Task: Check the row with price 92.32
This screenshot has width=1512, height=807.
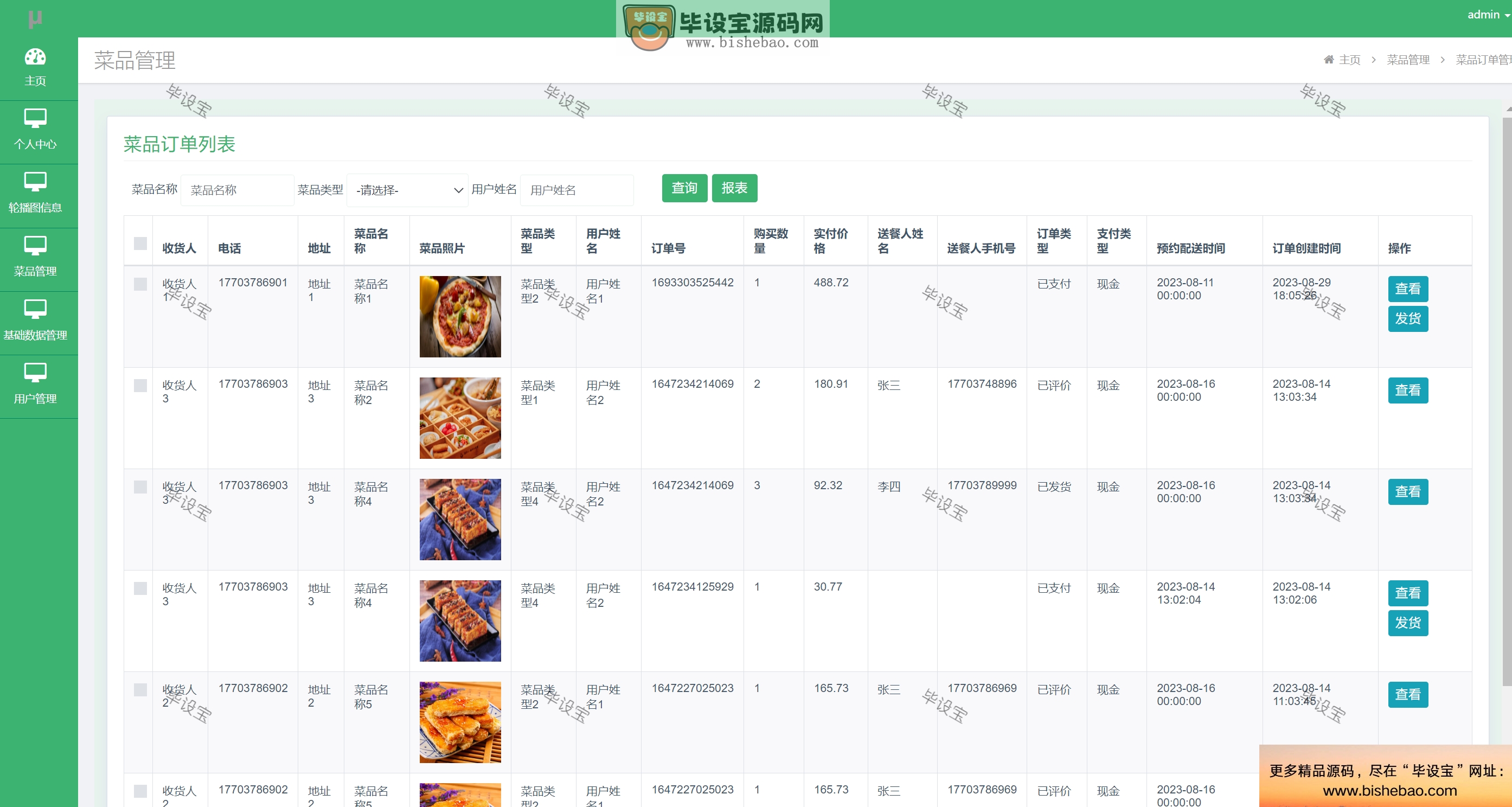Action: tap(140, 487)
